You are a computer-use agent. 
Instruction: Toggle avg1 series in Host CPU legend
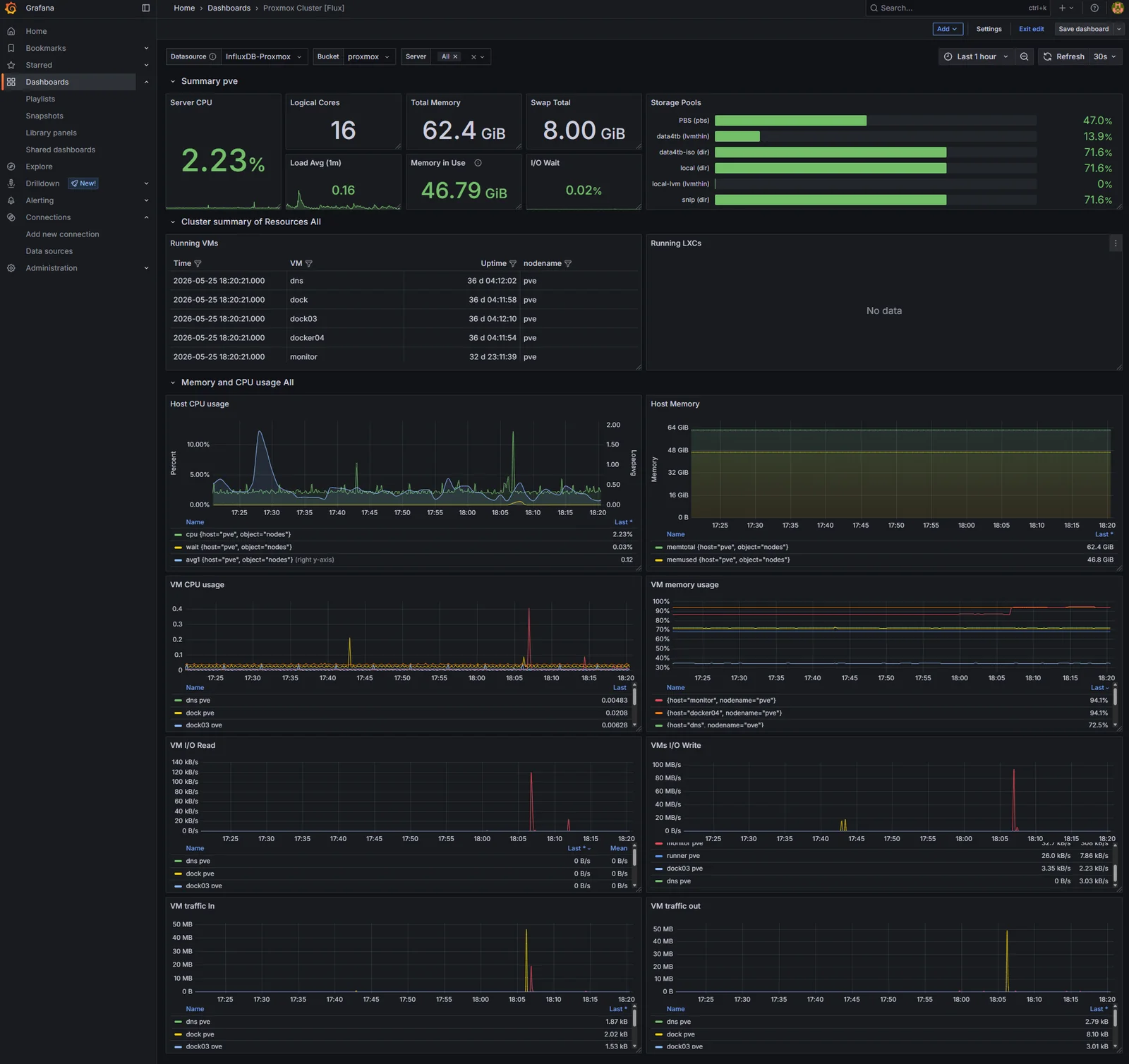(x=239, y=560)
